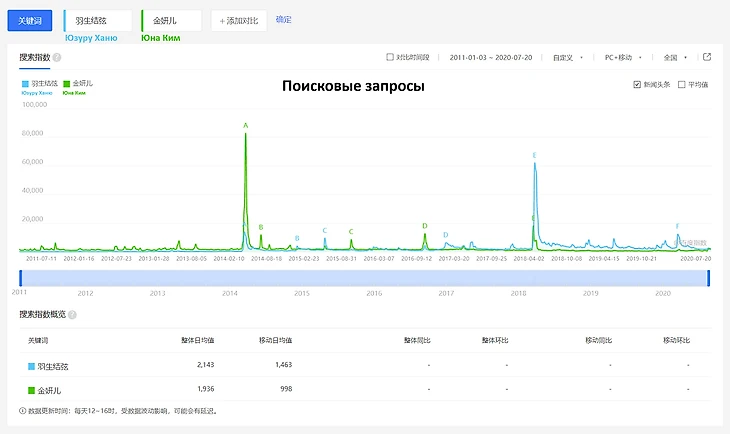This screenshot has width=730, height=434.
Task: Click the blue 关键词 button
Action: [29, 20]
